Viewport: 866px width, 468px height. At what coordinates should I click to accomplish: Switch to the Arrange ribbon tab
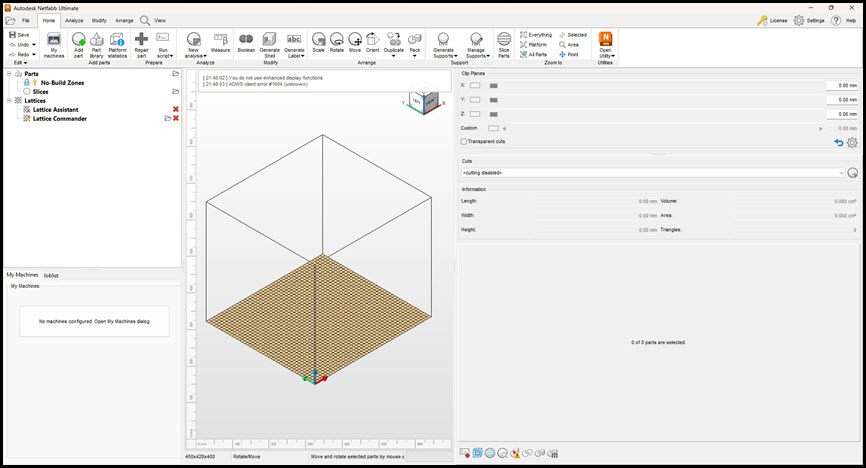(124, 20)
